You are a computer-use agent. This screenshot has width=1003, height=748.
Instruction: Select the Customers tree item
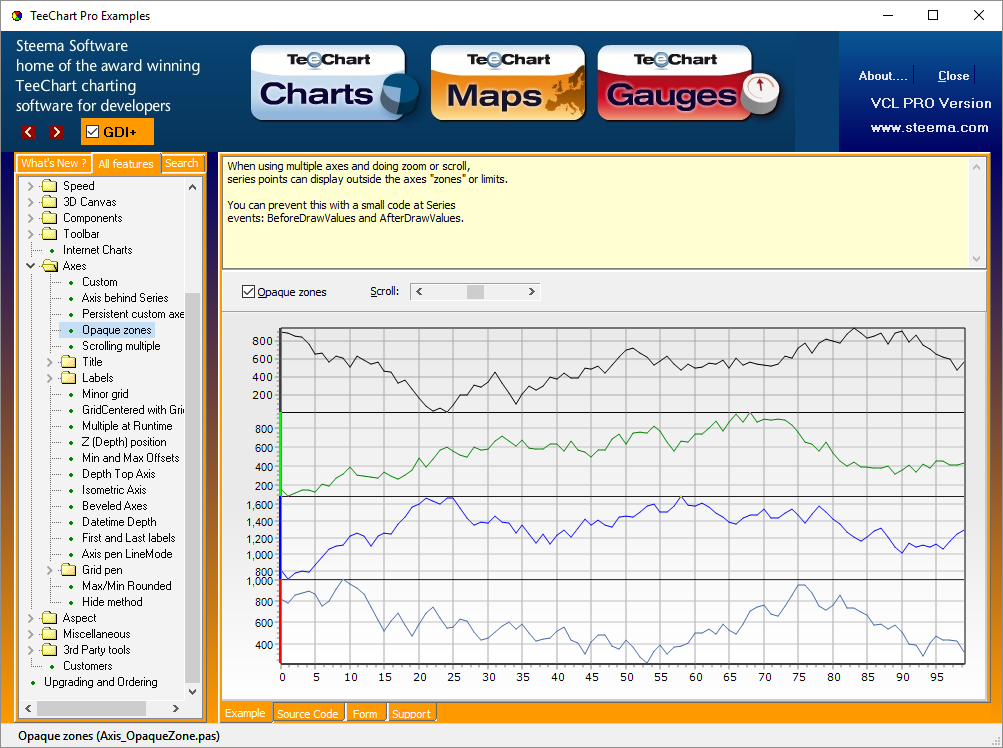tap(88, 665)
